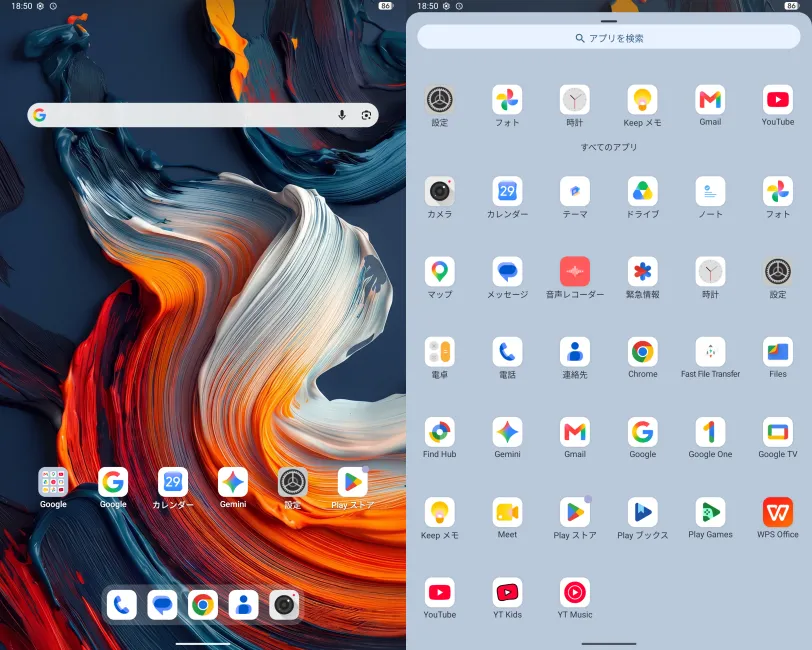The image size is (812, 650).
Task: Open Google Lens from search bar
Action: [x=366, y=115]
